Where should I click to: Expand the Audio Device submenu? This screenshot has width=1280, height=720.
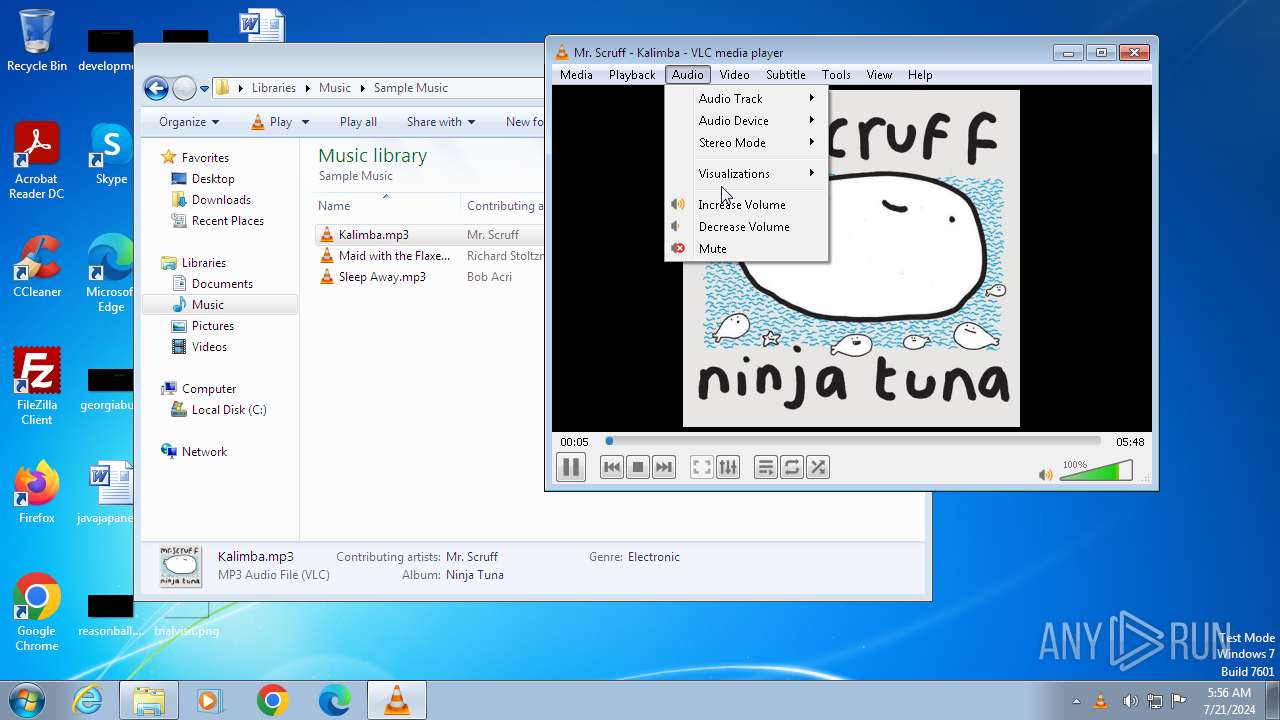pos(747,121)
